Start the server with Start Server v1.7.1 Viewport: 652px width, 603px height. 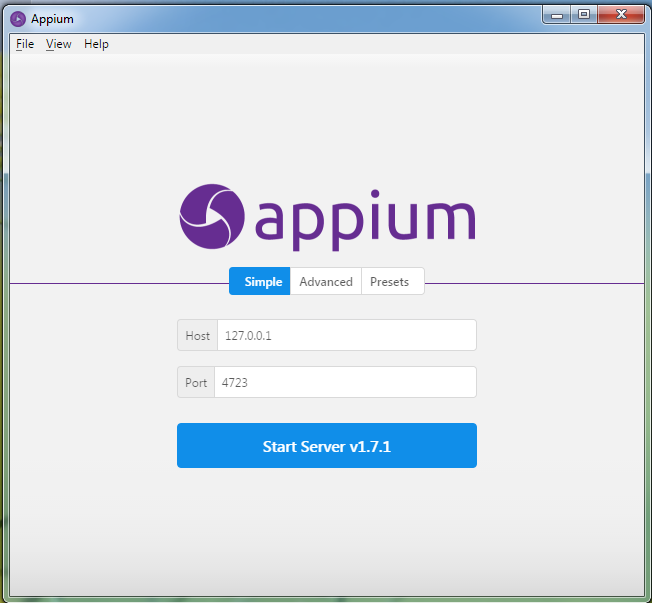[327, 446]
